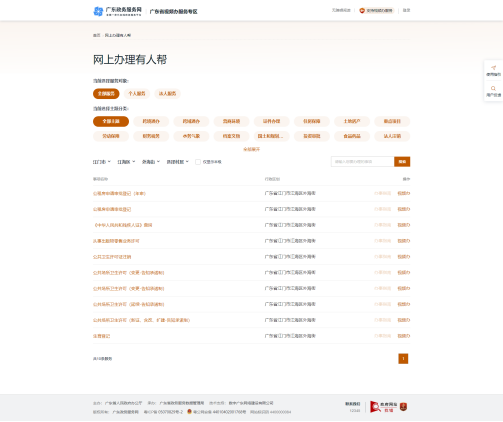The width and height of the screenshot is (503, 422).
Task: Select the 住房保障 topic tag
Action: [x=312, y=121]
